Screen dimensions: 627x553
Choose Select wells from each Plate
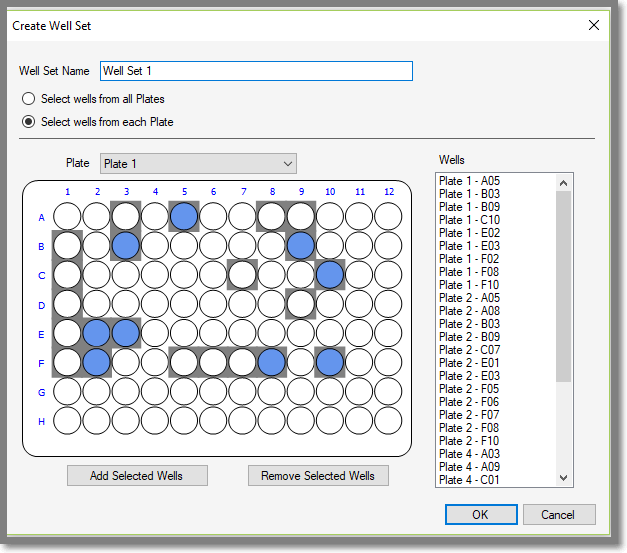point(29,122)
